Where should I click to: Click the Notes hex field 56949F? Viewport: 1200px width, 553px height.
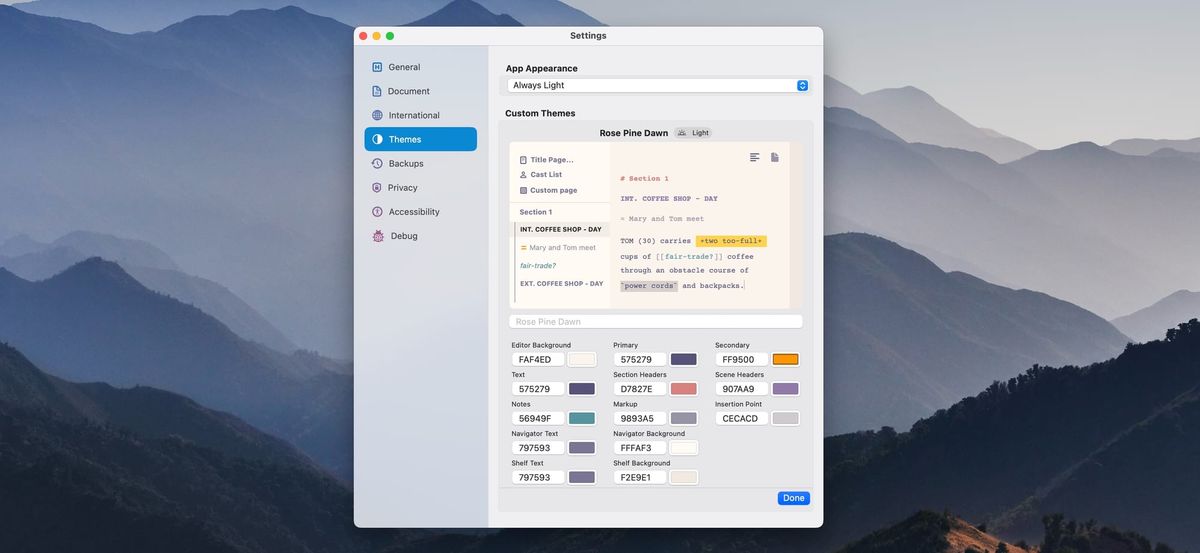point(538,418)
